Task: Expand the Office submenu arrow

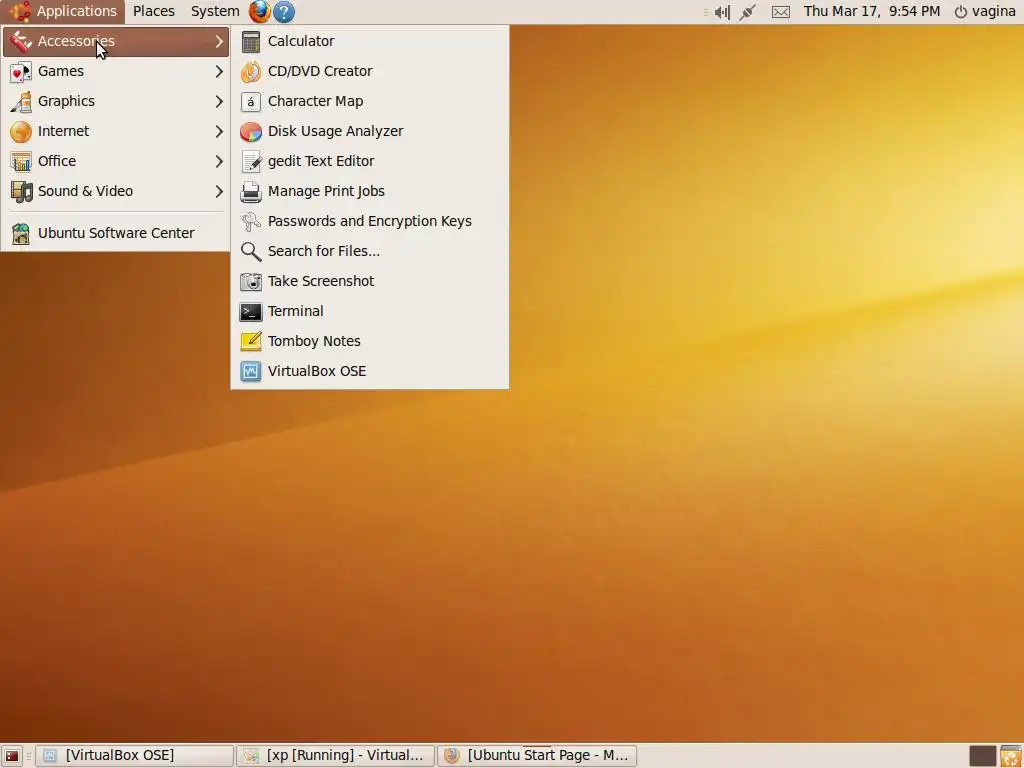Action: [219, 161]
